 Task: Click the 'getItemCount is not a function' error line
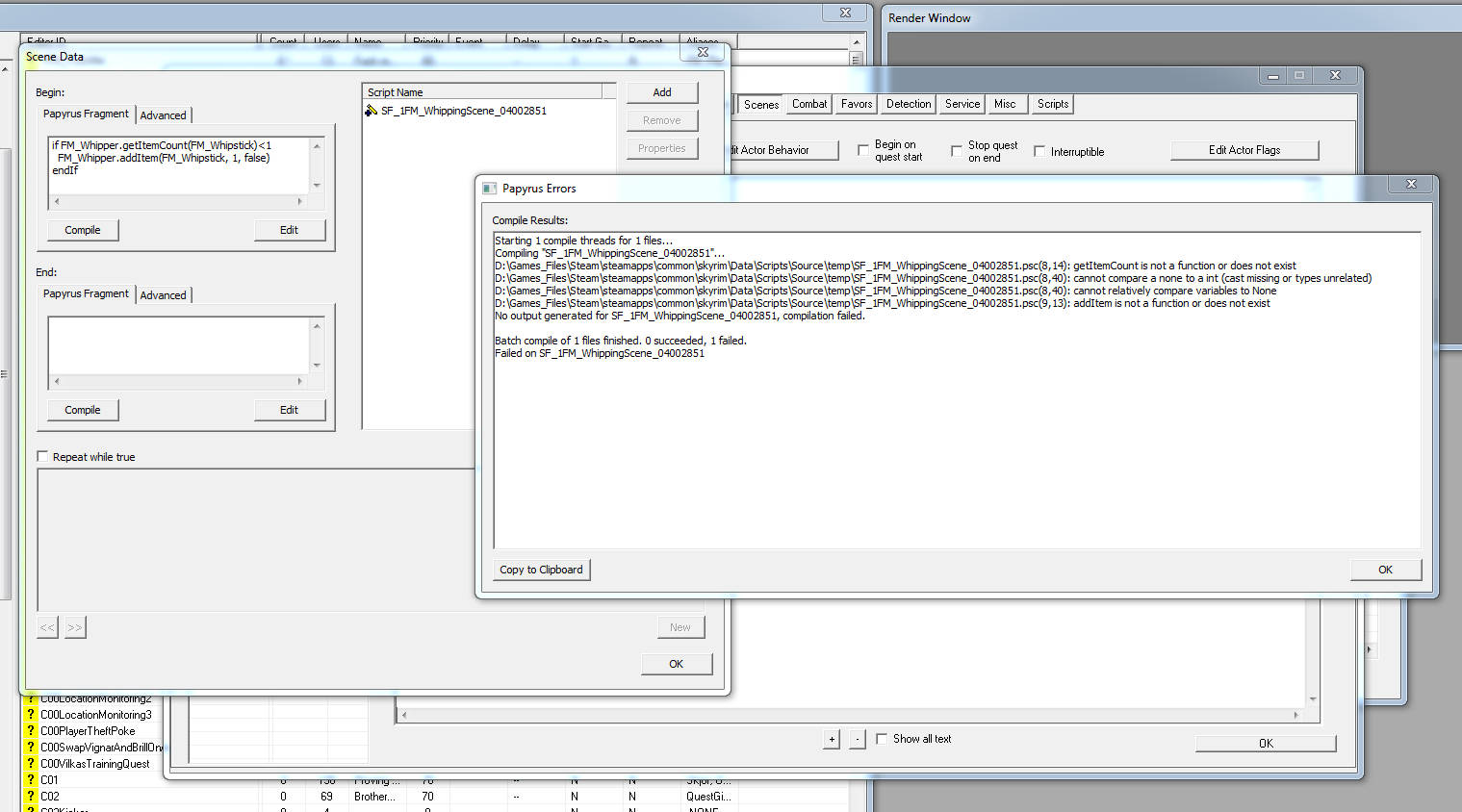pyautogui.click(x=895, y=266)
